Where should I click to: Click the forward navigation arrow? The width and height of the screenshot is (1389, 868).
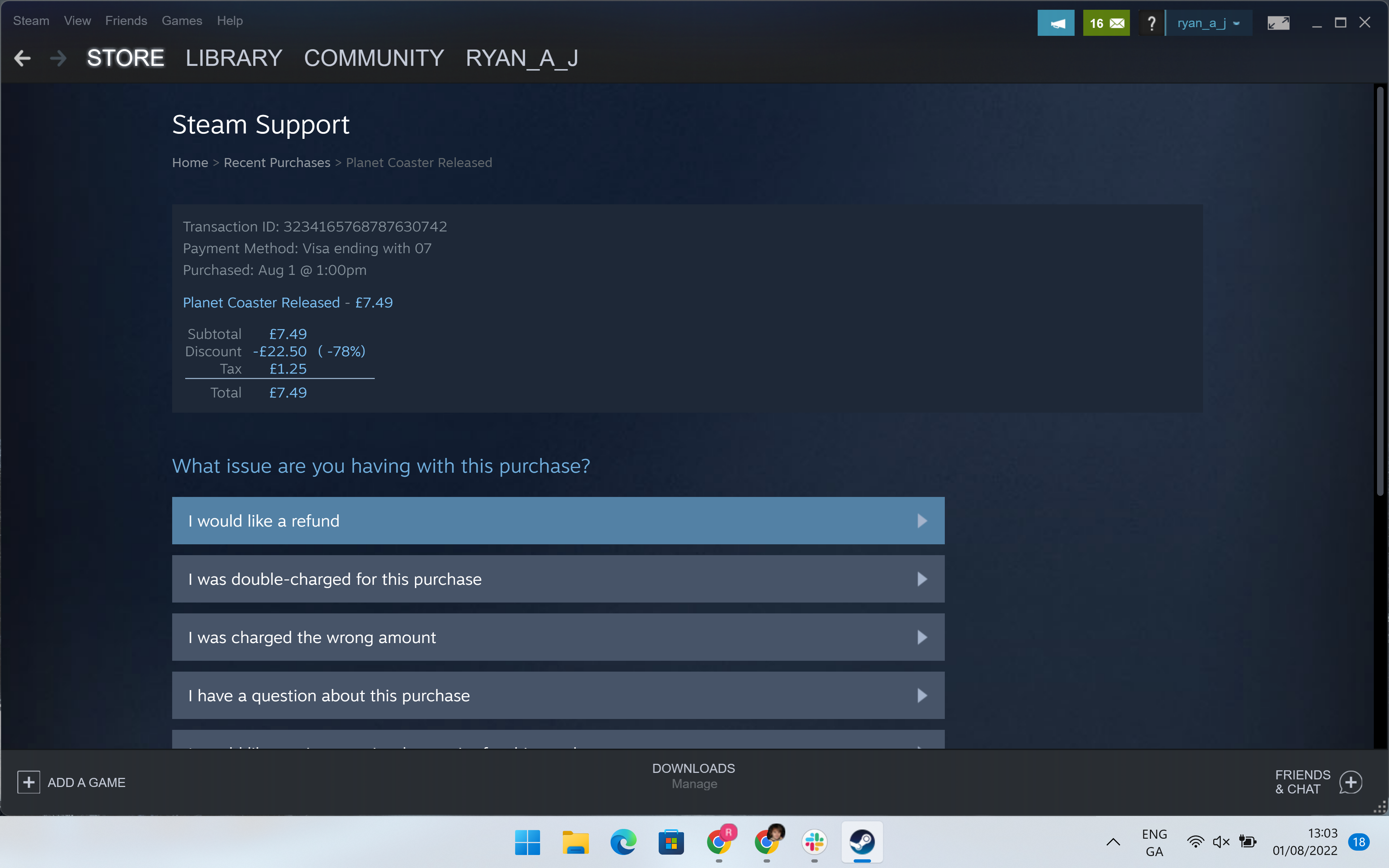(58, 58)
